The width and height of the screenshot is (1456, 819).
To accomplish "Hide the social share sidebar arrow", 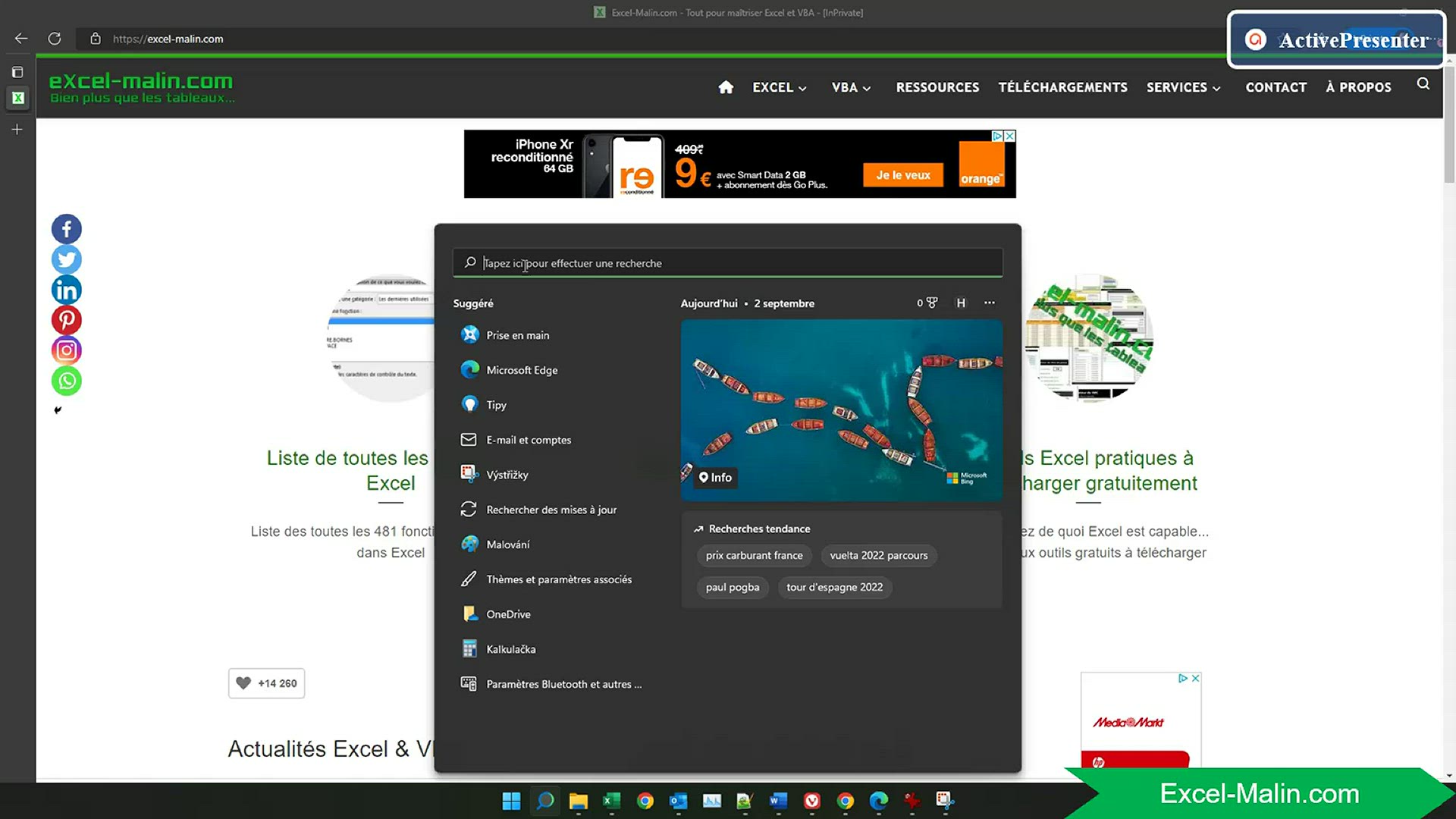I will [x=58, y=410].
